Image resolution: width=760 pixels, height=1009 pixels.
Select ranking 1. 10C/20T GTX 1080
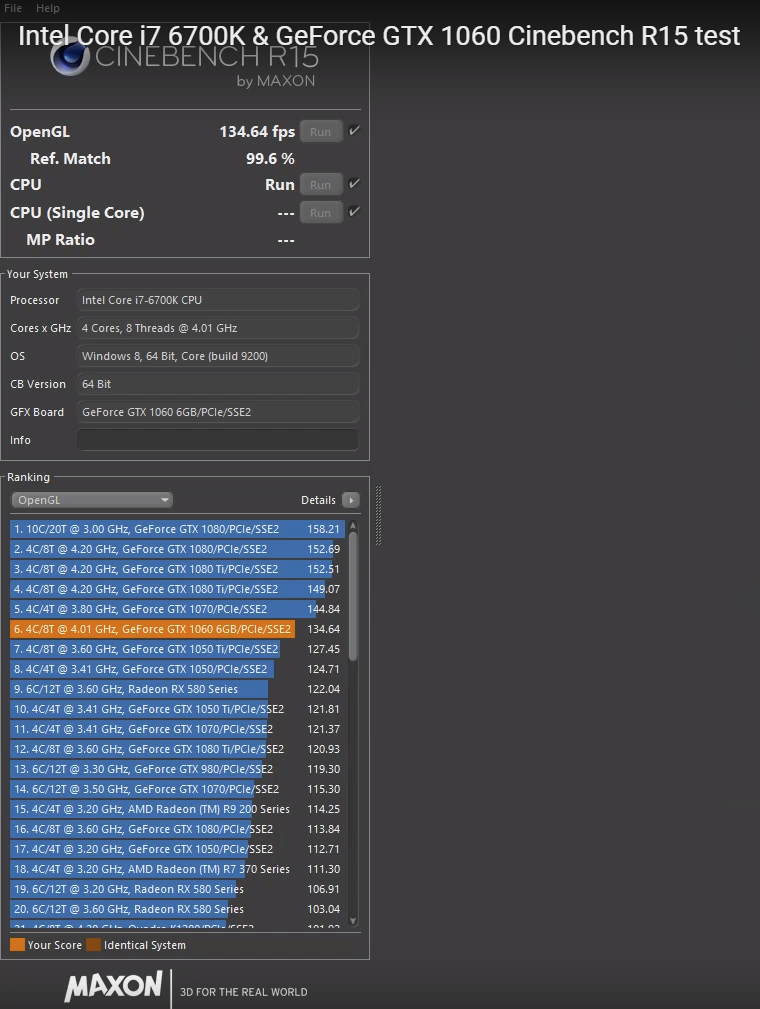(178, 529)
